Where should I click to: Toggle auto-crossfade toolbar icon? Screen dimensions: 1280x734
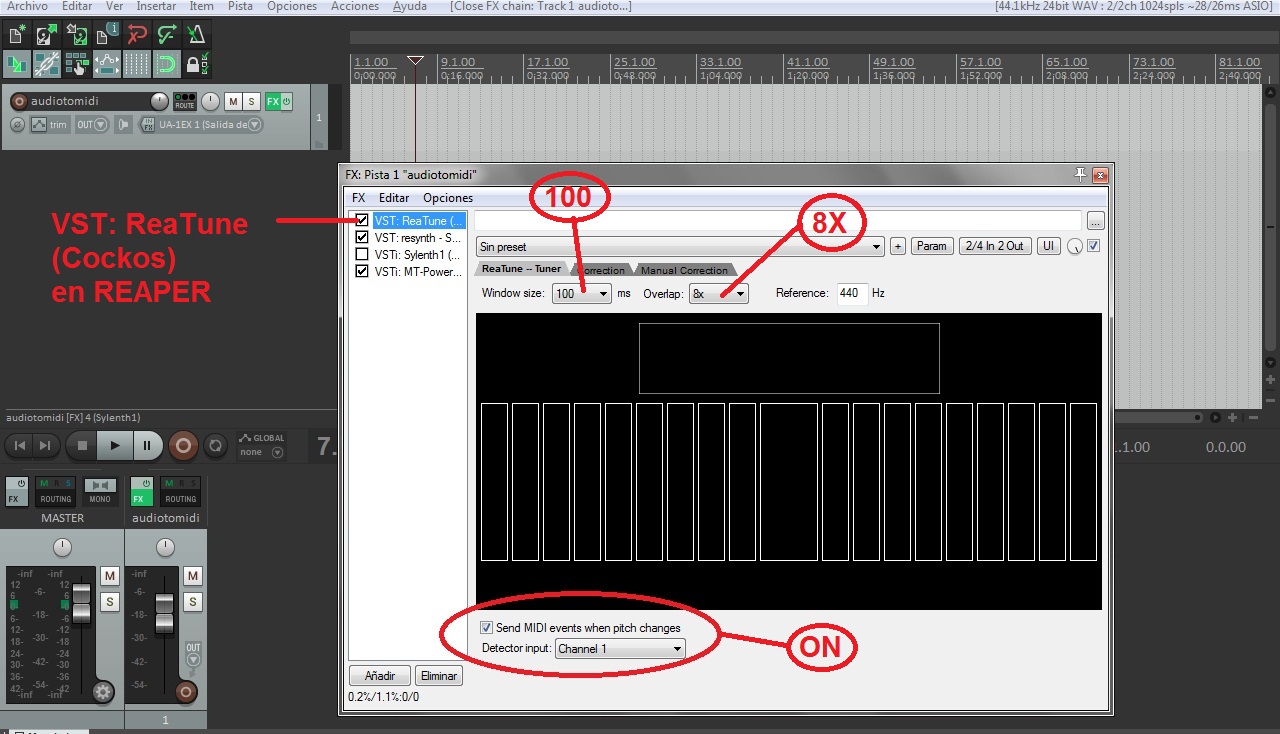[x=16, y=65]
